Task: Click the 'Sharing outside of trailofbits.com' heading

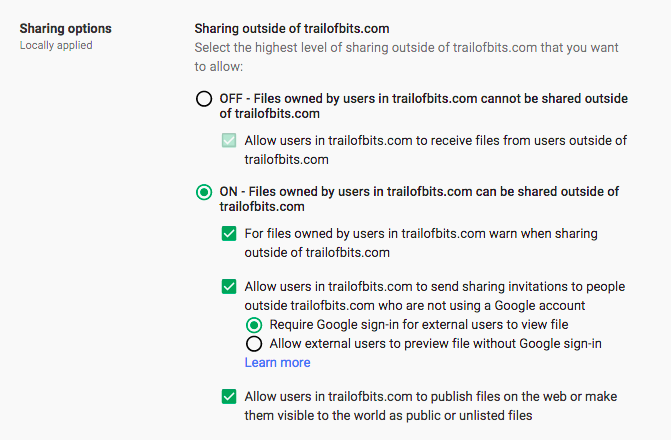Action: (292, 28)
